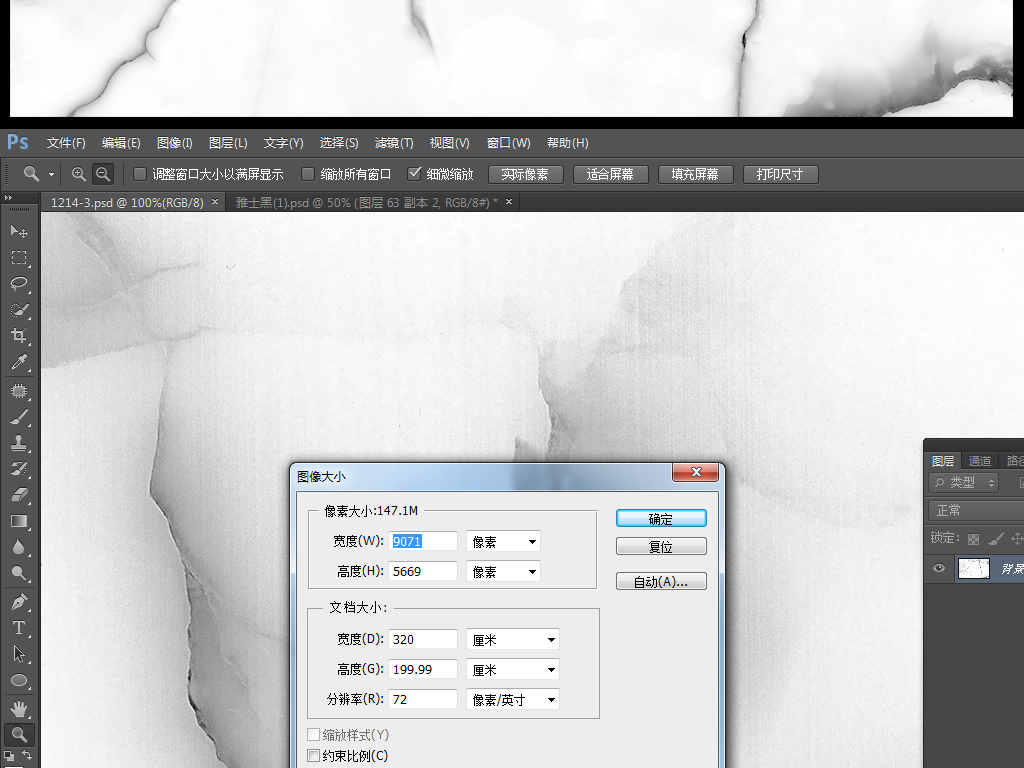Switch to the 雅士黑(1).psd document tab
Viewport: 1024px width, 768px height.
click(365, 202)
